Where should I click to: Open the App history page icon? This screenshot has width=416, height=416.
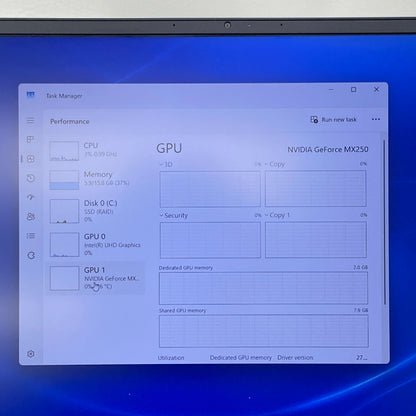click(31, 178)
